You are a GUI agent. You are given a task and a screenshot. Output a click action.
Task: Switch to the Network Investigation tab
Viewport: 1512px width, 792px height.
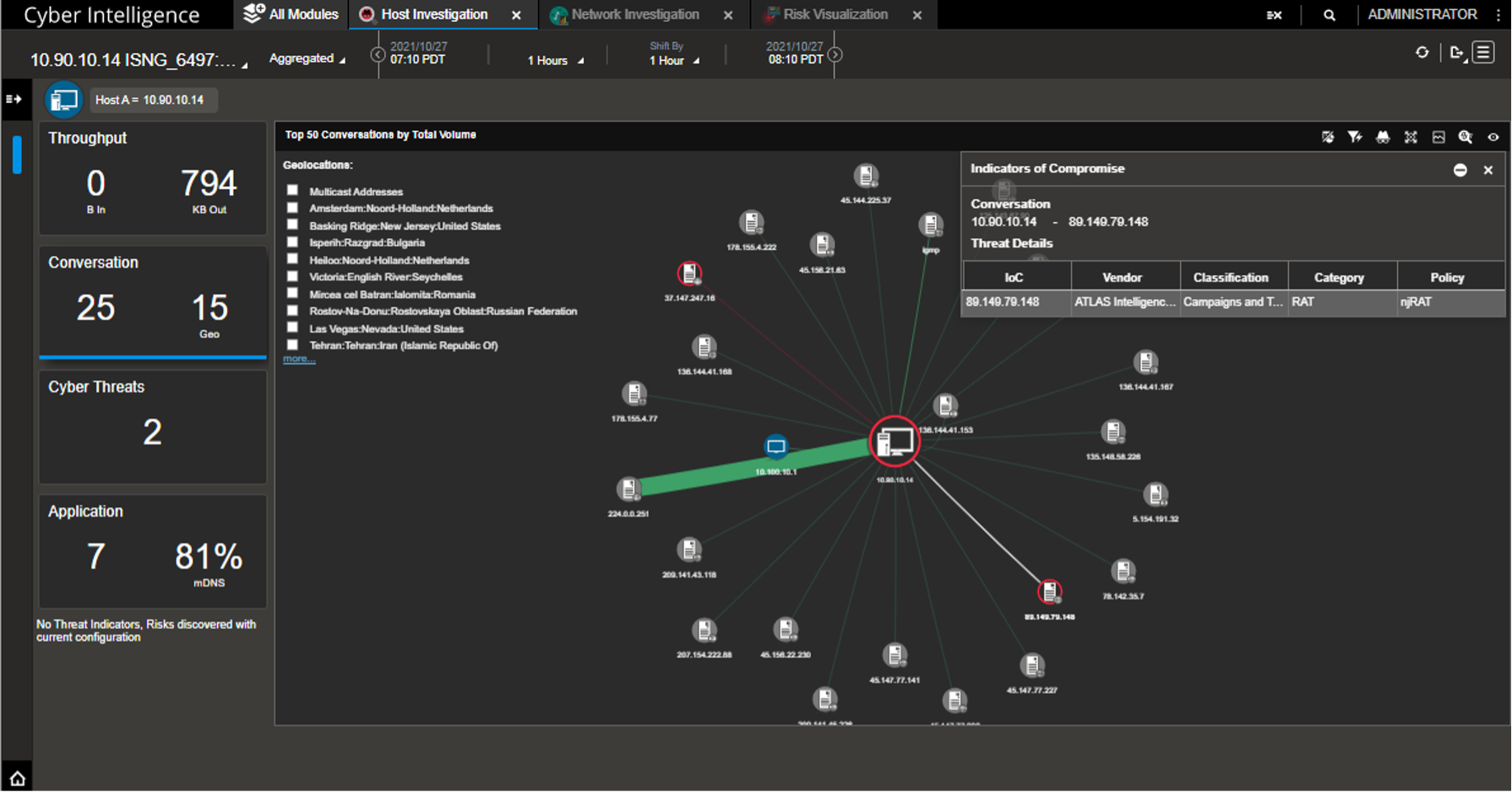point(634,14)
